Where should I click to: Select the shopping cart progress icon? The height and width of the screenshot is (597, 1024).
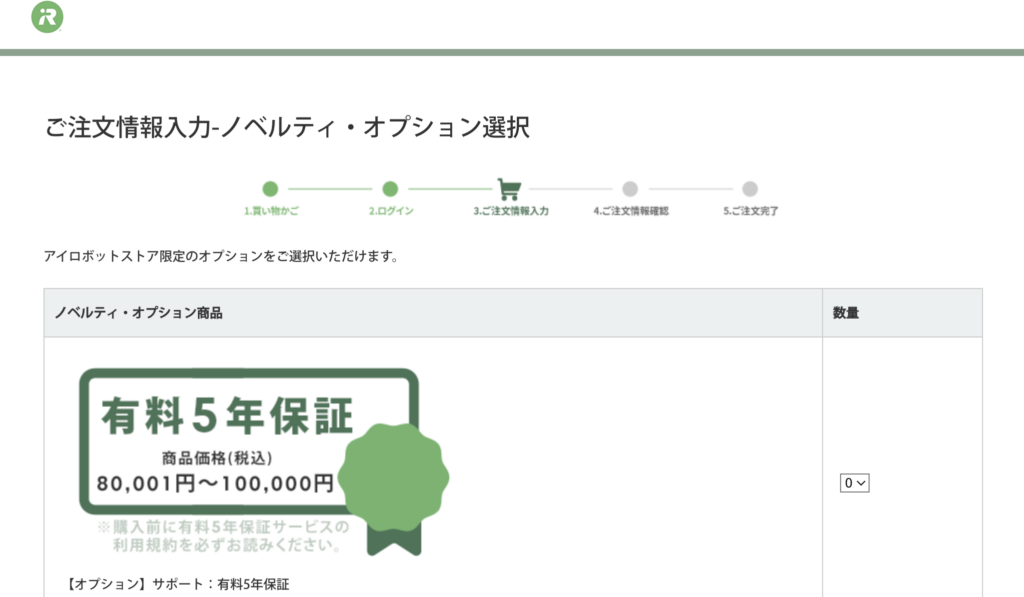(x=509, y=189)
